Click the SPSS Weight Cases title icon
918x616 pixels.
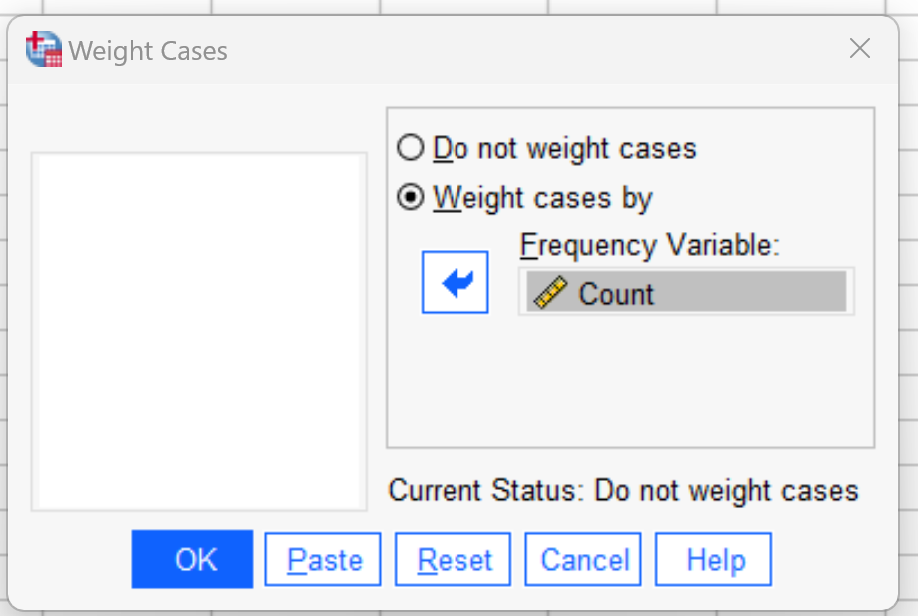click(43, 49)
